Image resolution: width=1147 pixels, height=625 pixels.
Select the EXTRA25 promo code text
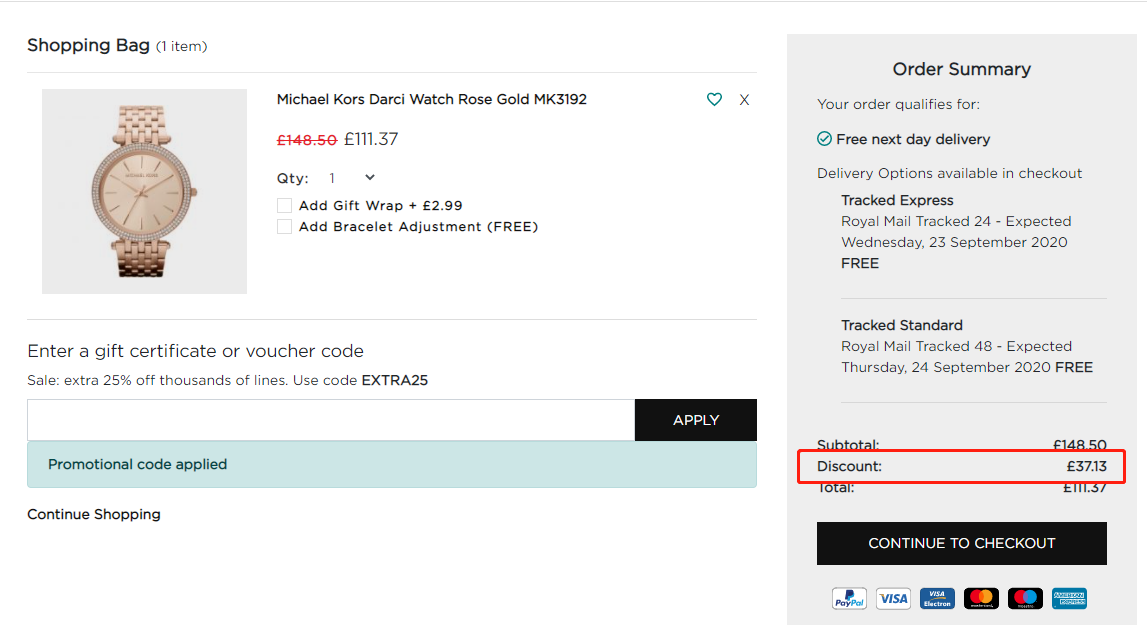(394, 381)
